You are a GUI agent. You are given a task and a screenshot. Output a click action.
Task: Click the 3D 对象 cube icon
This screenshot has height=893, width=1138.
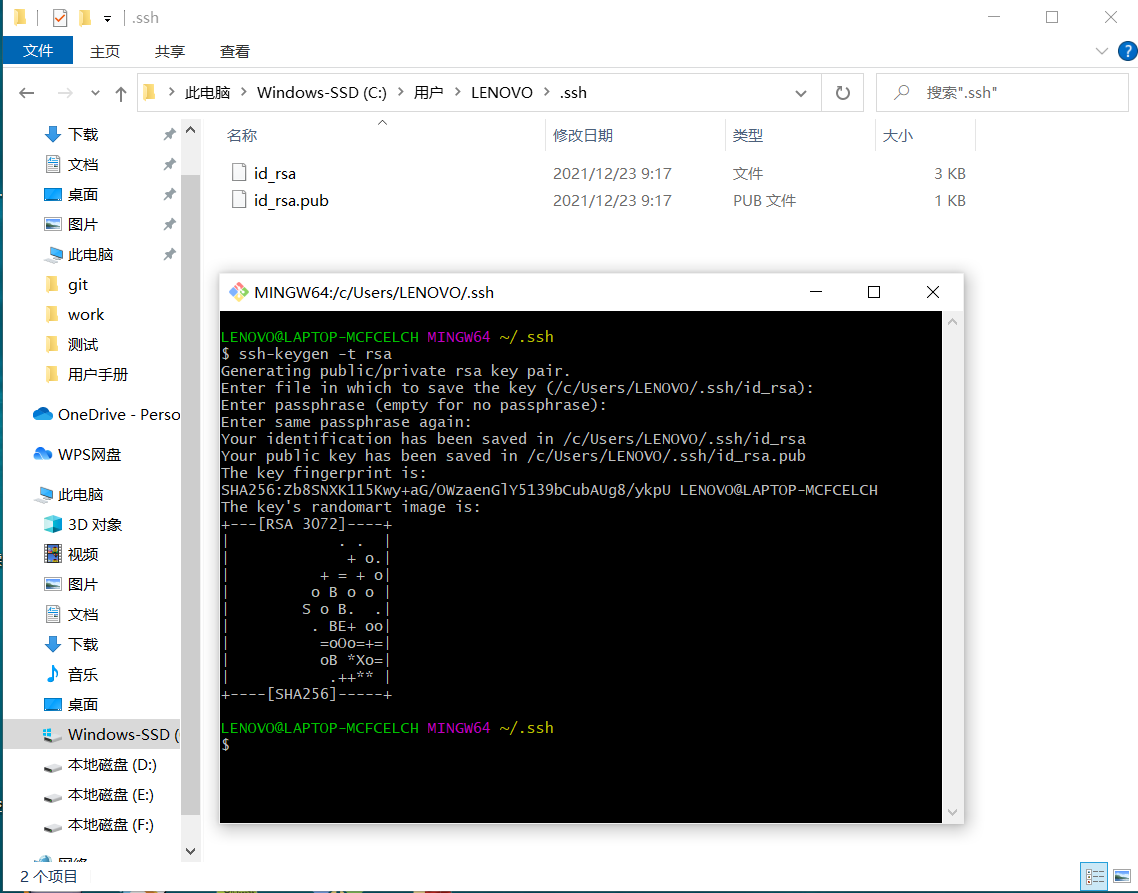[x=53, y=524]
